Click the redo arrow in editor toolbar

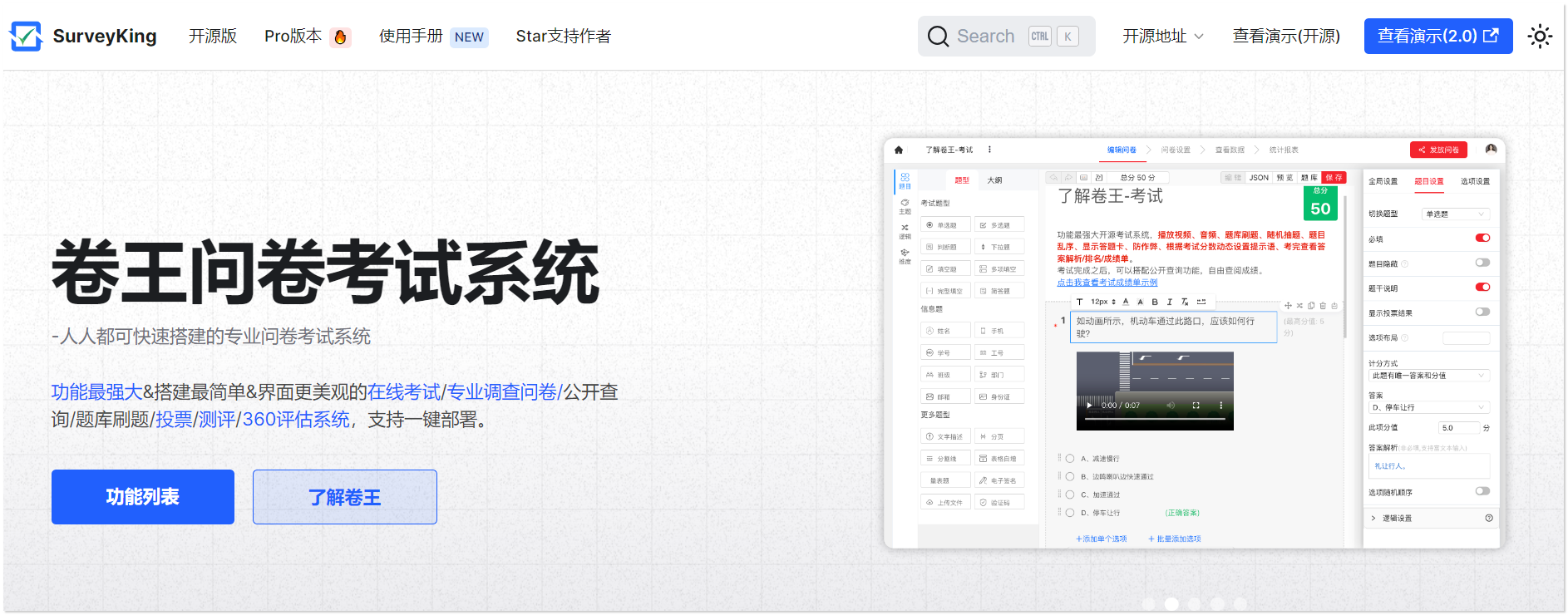point(1068,178)
